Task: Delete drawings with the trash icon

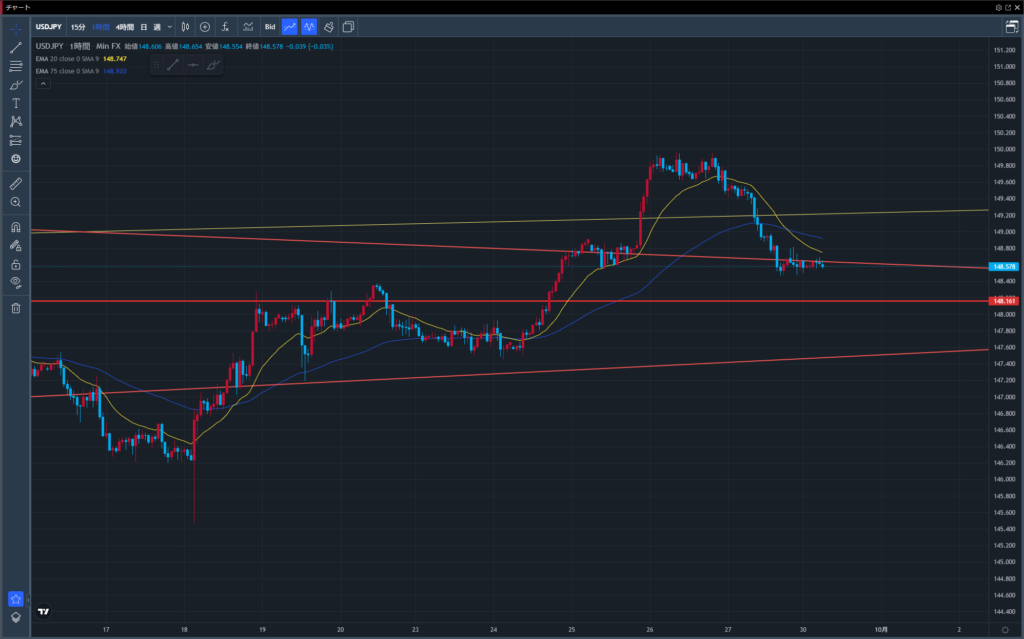Action: tap(15, 308)
